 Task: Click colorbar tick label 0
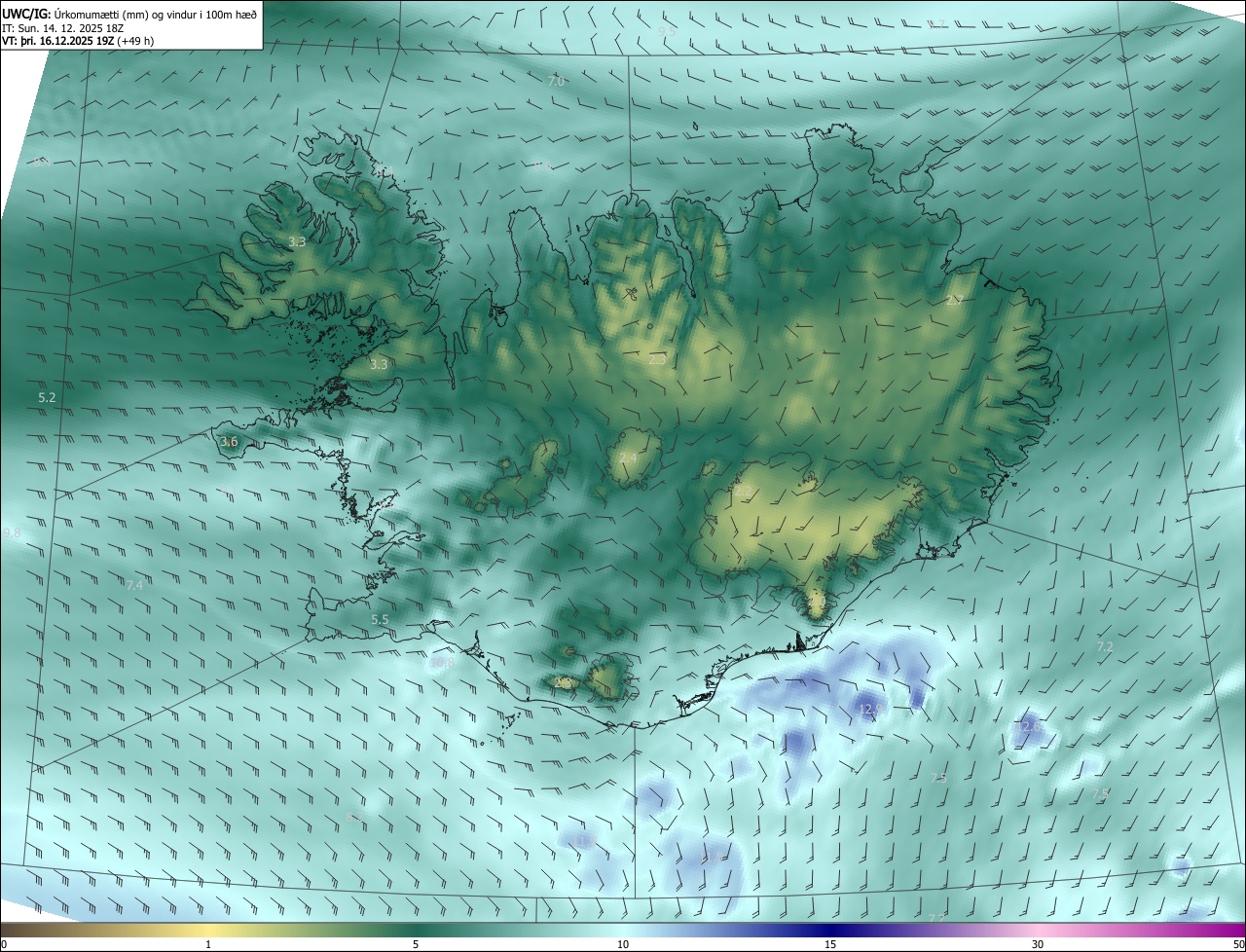(4, 944)
